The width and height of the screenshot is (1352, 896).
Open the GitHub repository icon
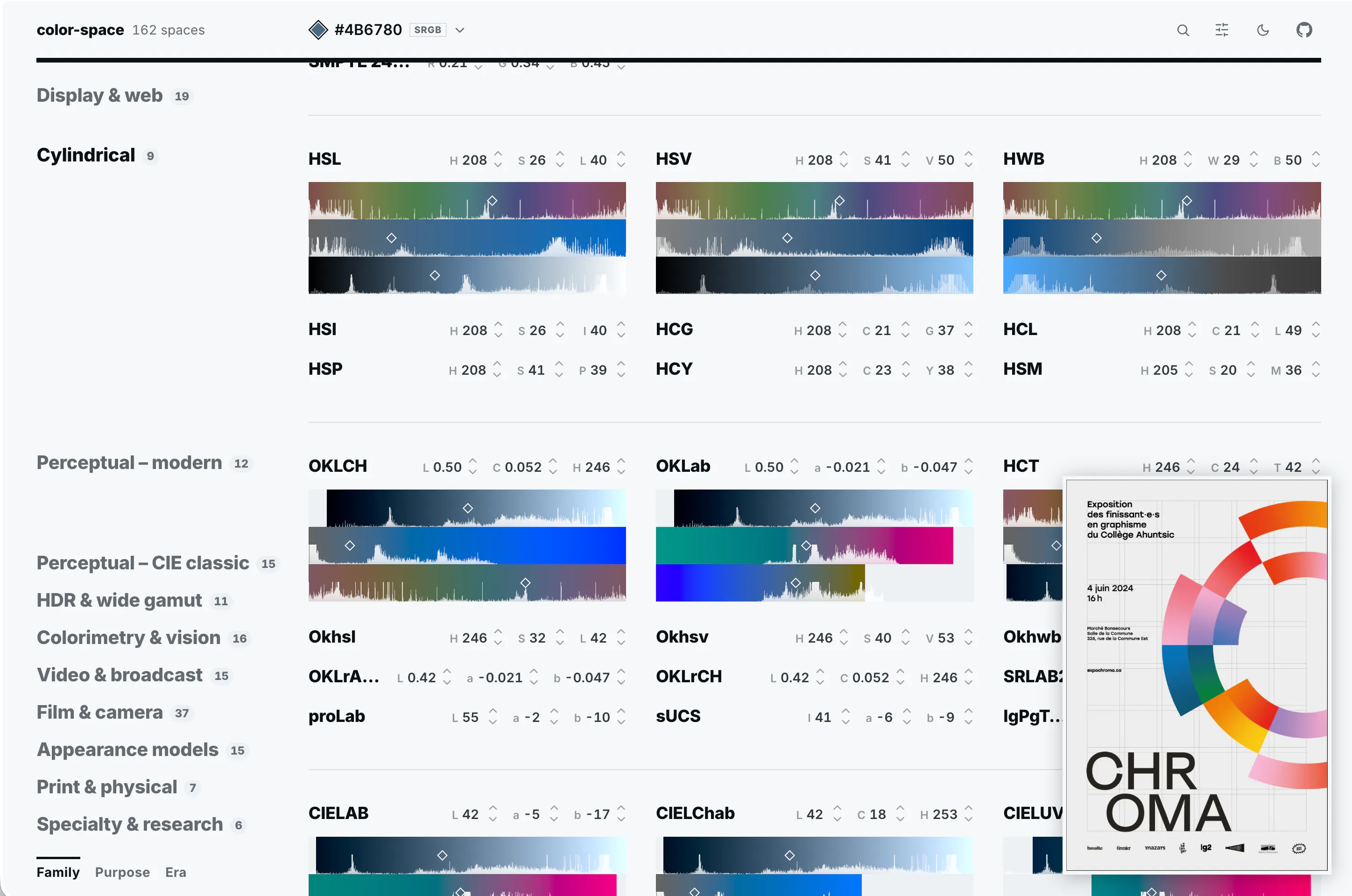[x=1304, y=30]
